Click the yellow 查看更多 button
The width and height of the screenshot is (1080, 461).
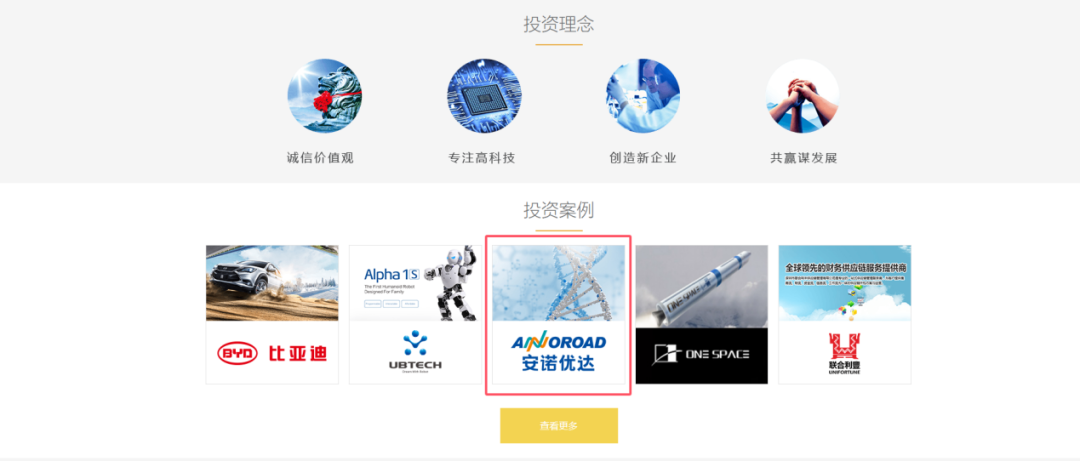pos(559,425)
